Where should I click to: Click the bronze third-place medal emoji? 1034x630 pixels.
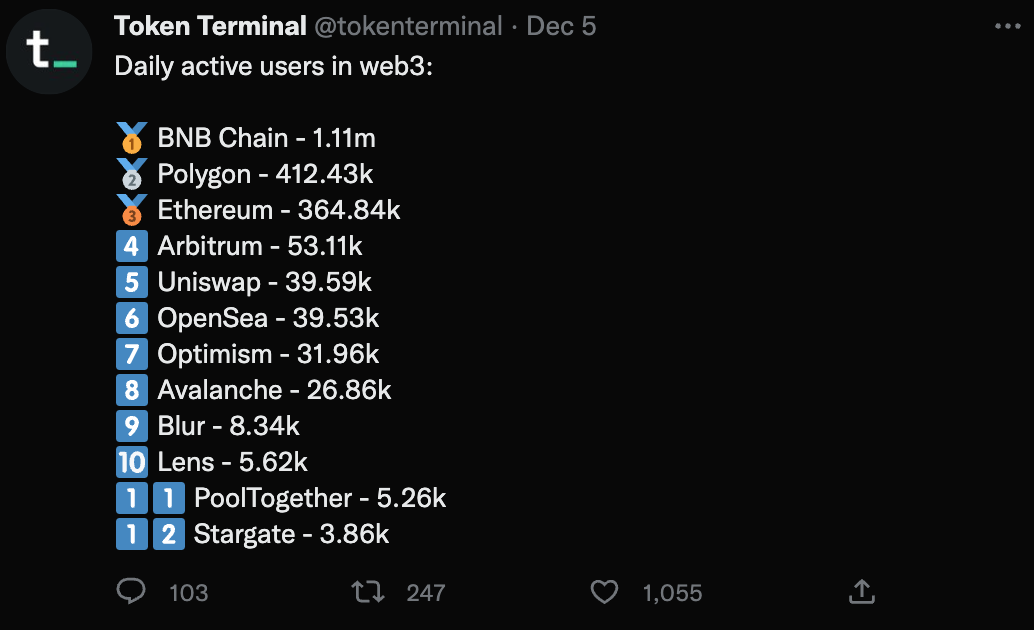(131, 210)
